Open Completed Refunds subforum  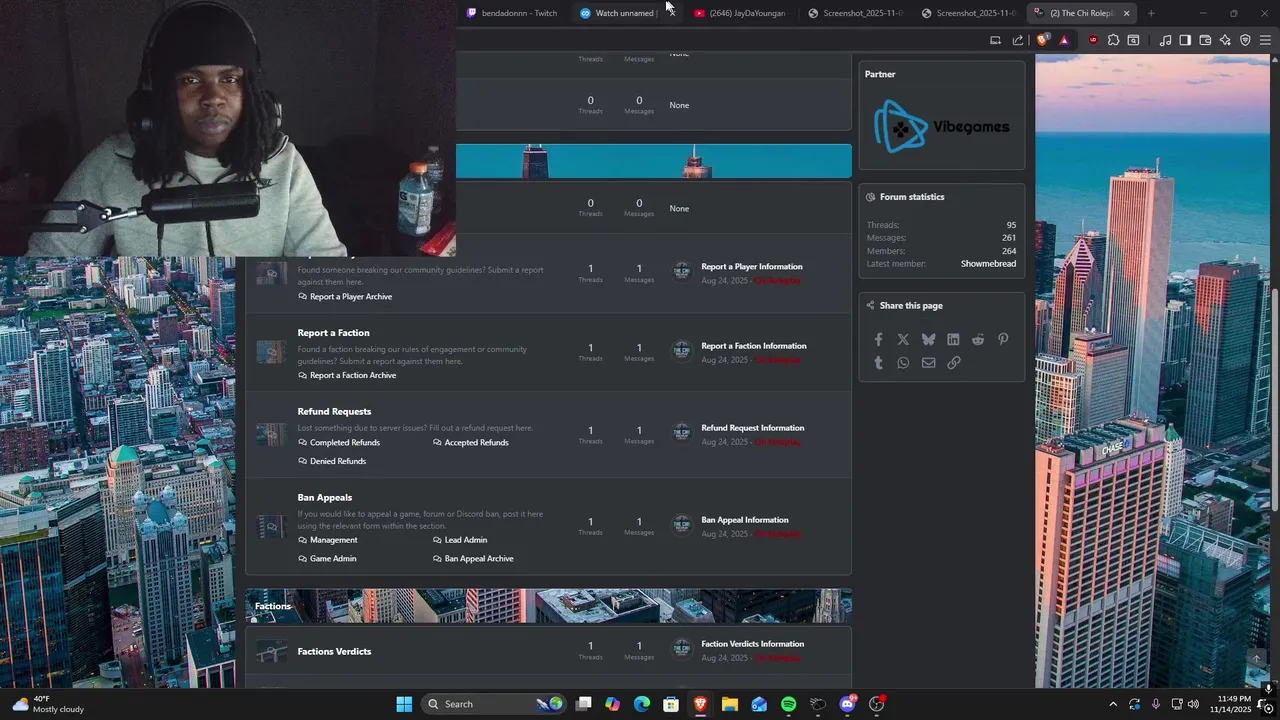tap(345, 443)
